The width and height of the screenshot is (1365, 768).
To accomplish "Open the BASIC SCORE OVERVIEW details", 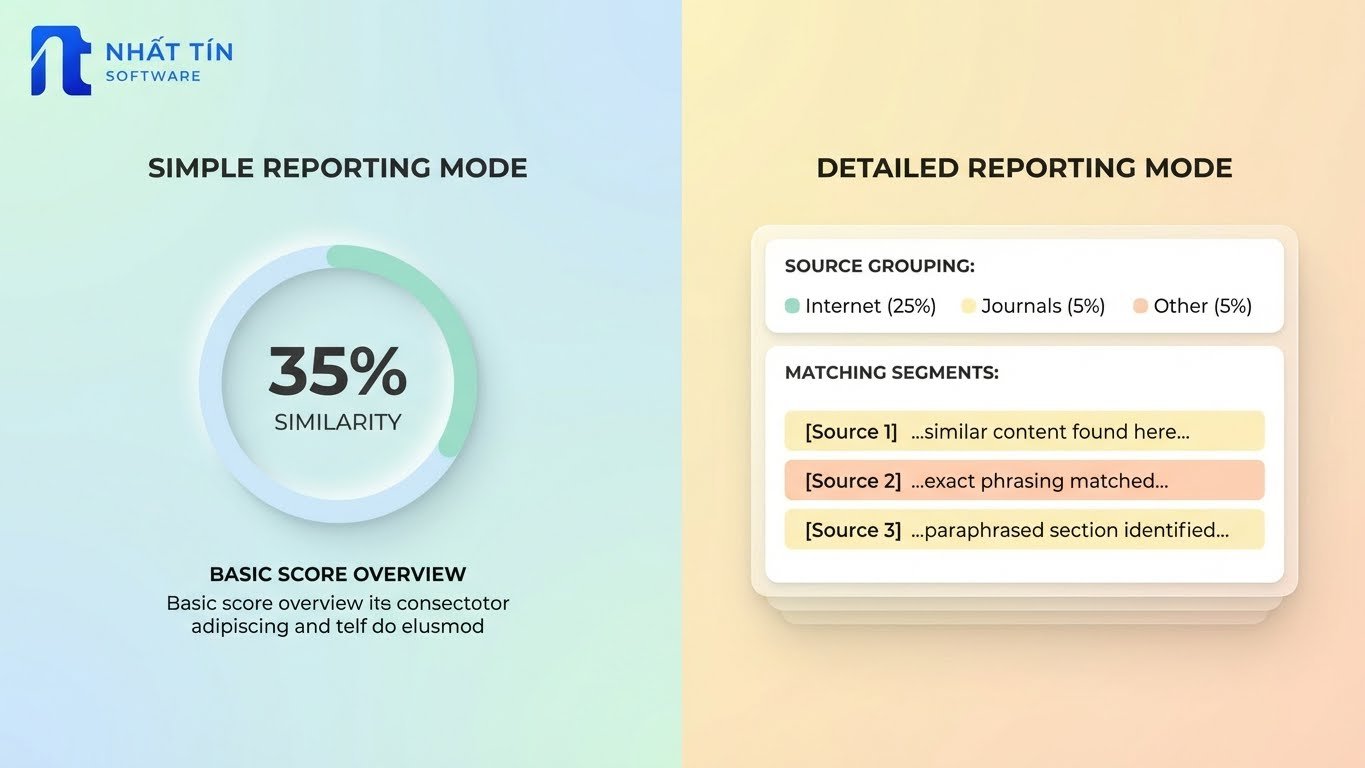I will (x=337, y=574).
